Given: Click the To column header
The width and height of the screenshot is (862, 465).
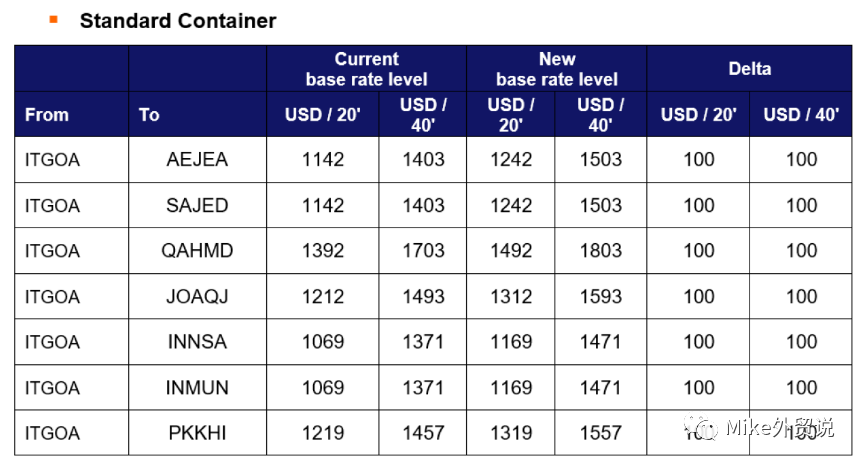Looking at the screenshot, I should coord(149,115).
